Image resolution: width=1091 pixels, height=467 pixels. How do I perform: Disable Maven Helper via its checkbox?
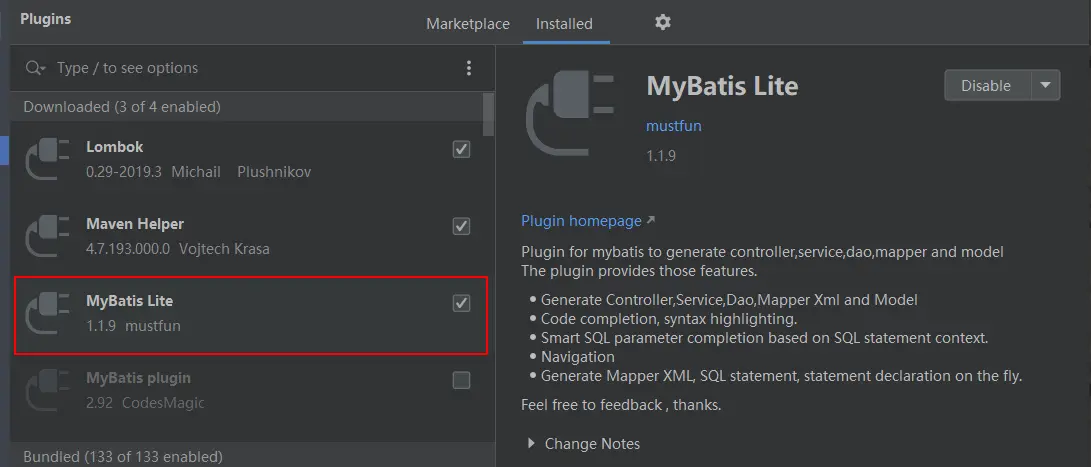coord(461,226)
